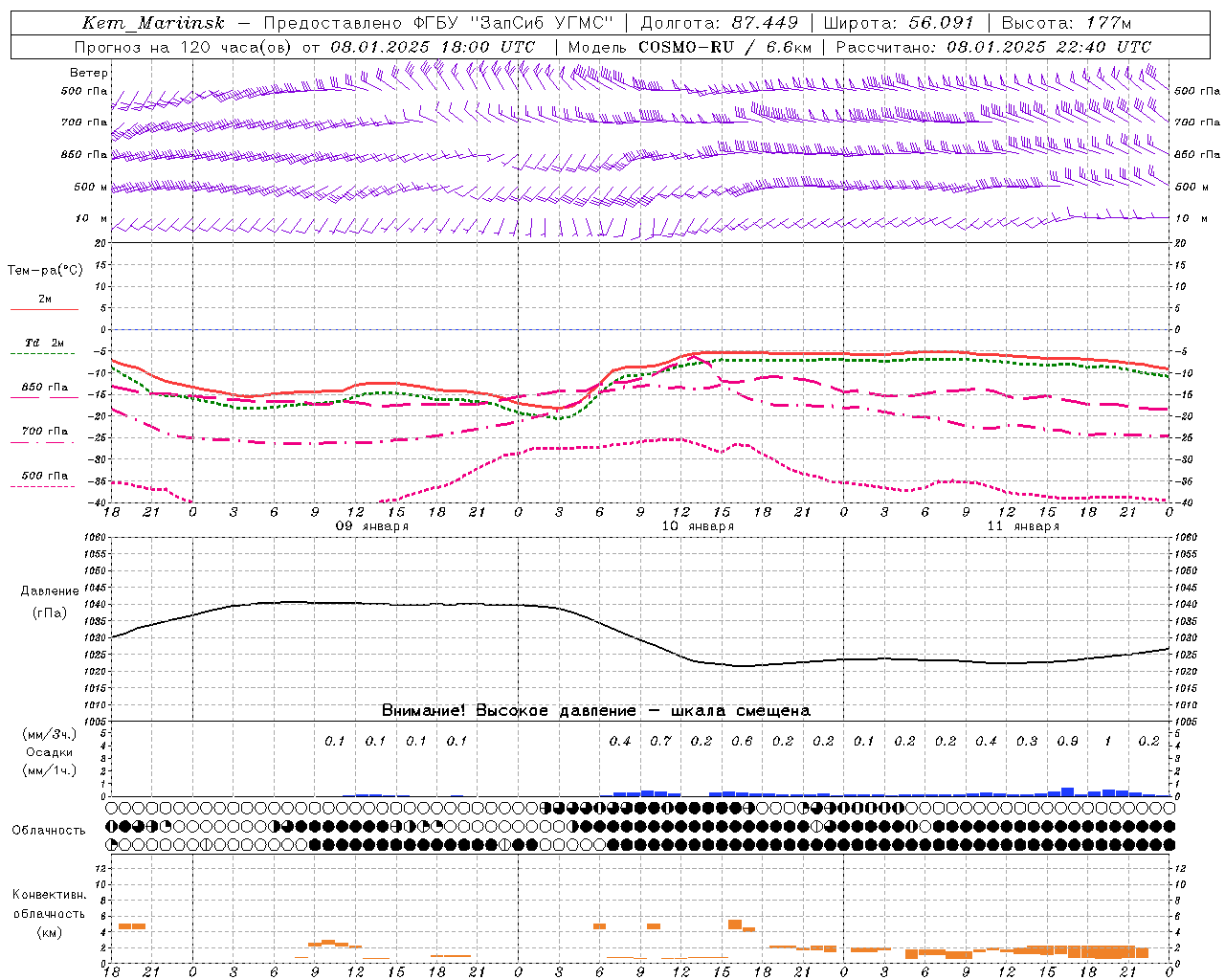The height and width of the screenshot is (980, 1225).
Task: Click forecast start time 08.01.2025 18:00 UTC
Action: coord(433,47)
